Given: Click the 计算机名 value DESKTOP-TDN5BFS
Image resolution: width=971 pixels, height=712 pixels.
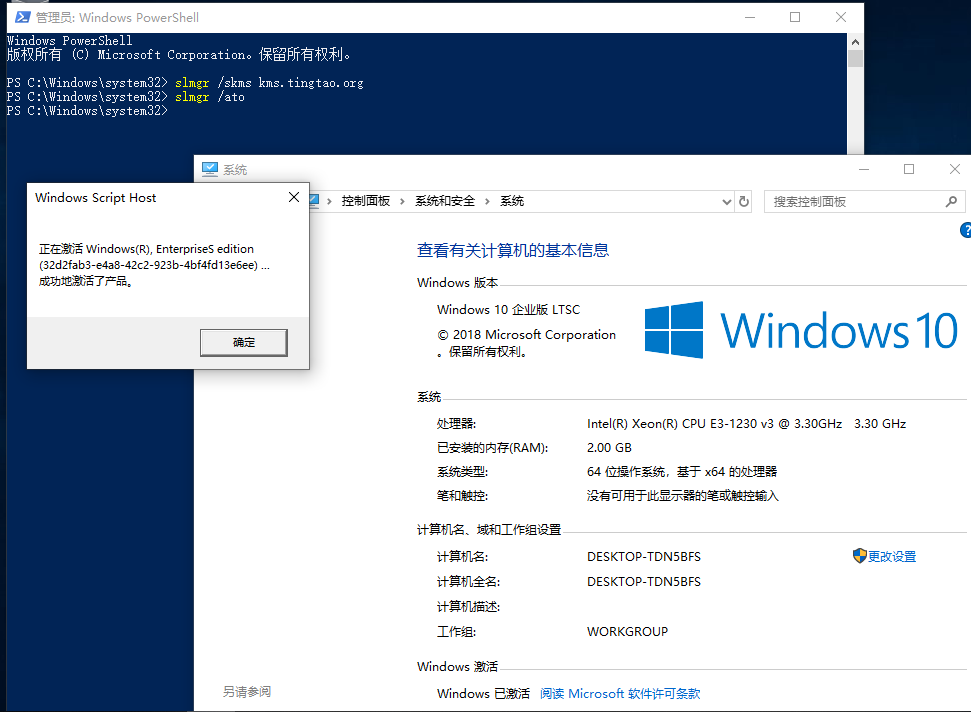Looking at the screenshot, I should click(644, 557).
